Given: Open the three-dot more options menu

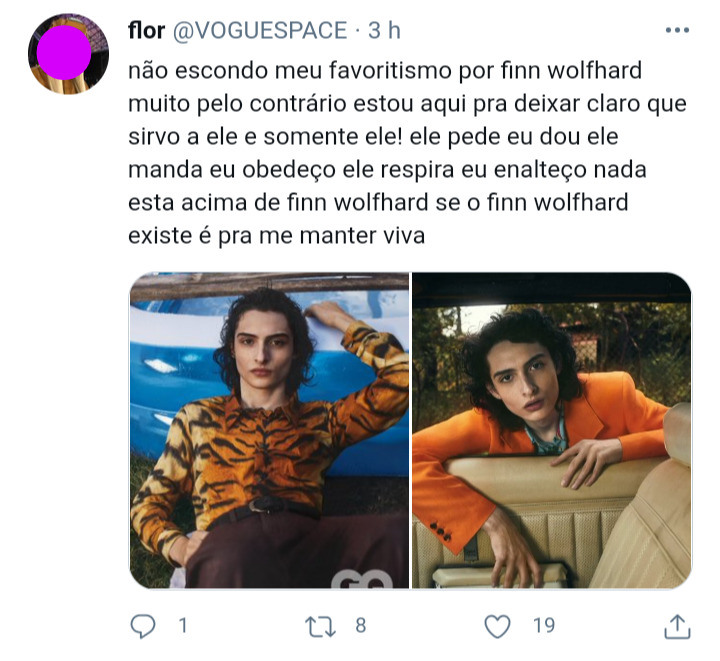Looking at the screenshot, I should click(x=677, y=30).
